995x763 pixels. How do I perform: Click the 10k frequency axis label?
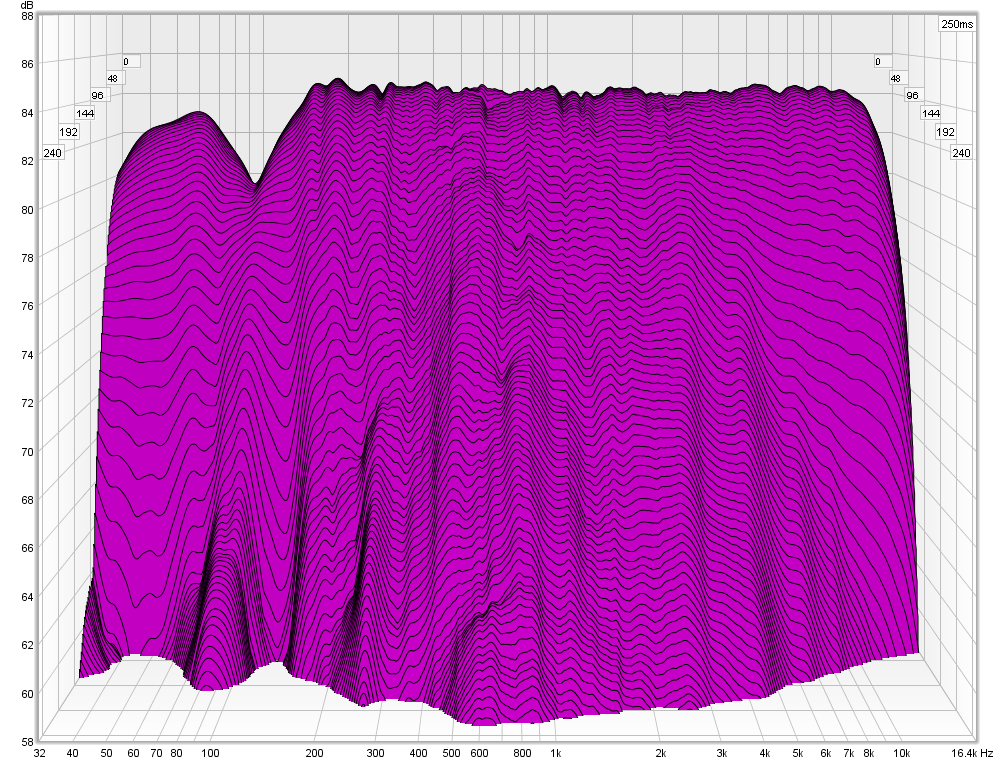pyautogui.click(x=901, y=753)
